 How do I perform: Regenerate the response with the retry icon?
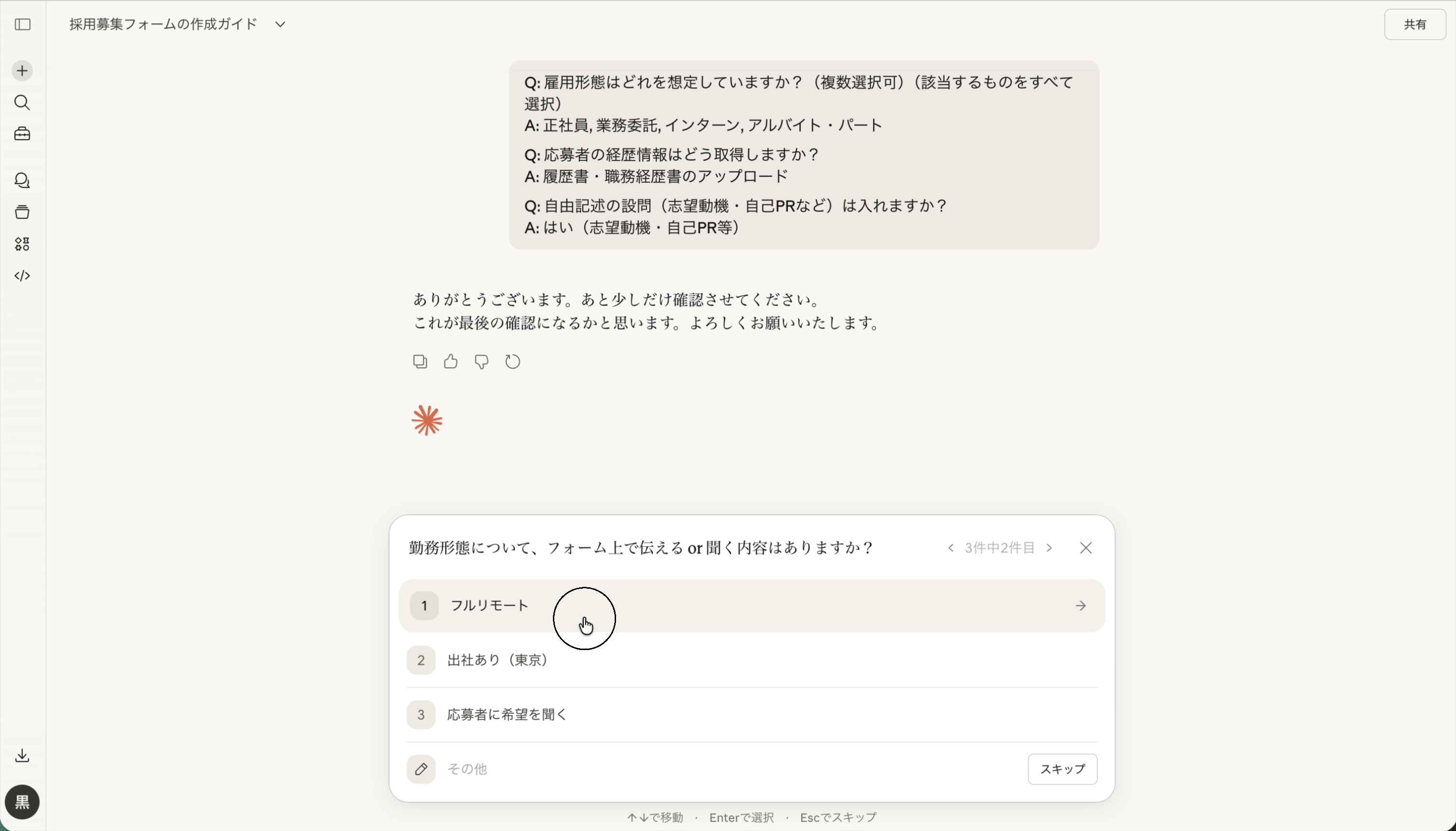[x=512, y=361]
